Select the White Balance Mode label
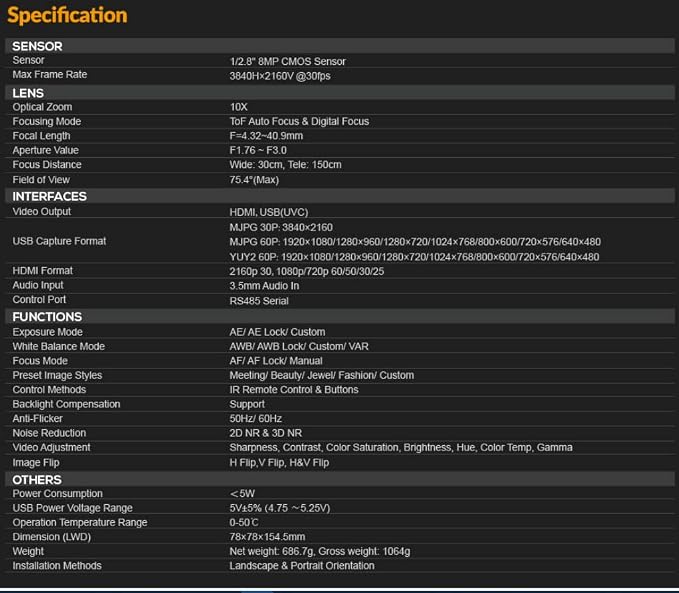 coord(58,347)
